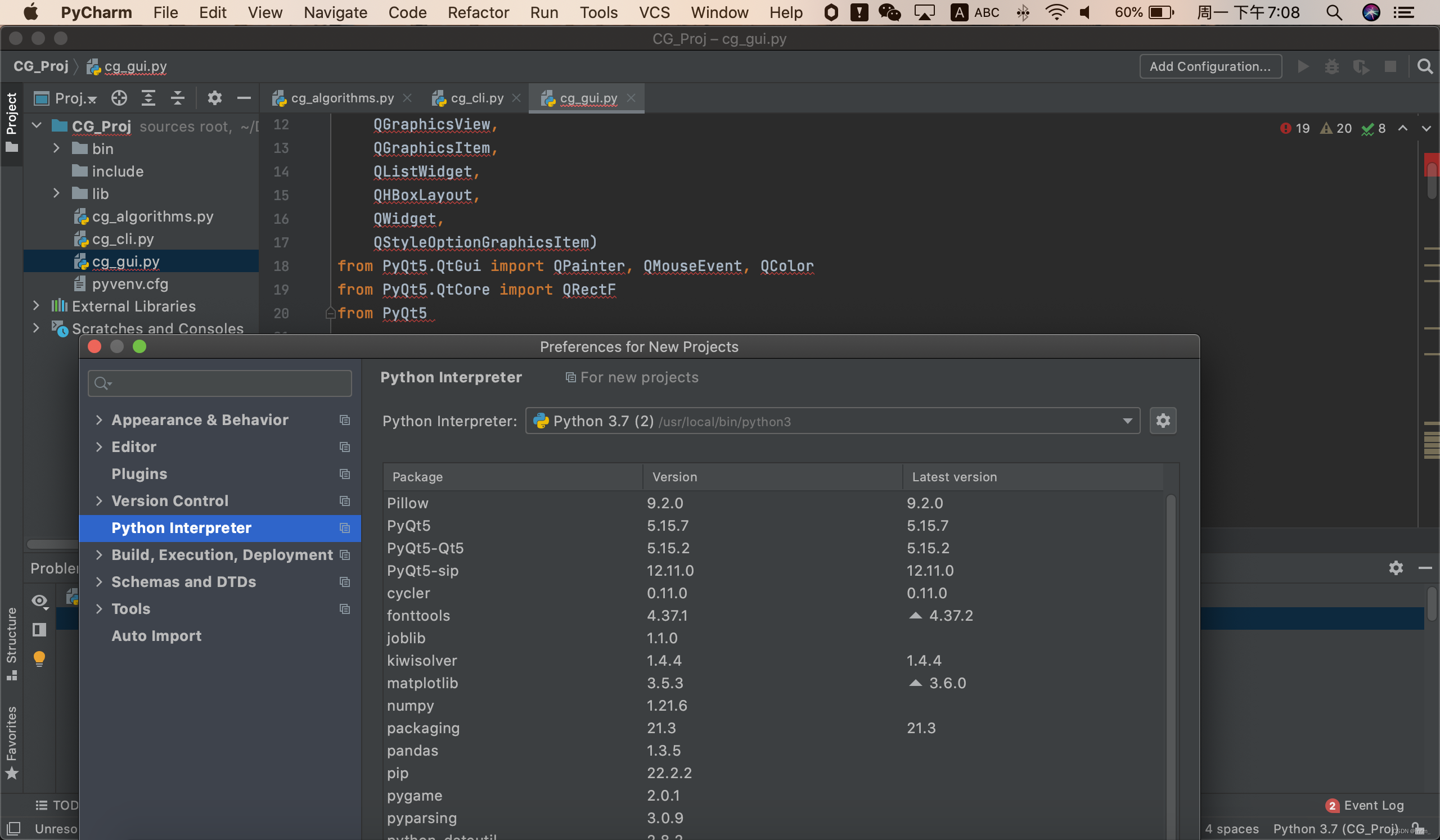The height and width of the screenshot is (840, 1440).
Task: Click the preferences search field
Action: coord(220,383)
